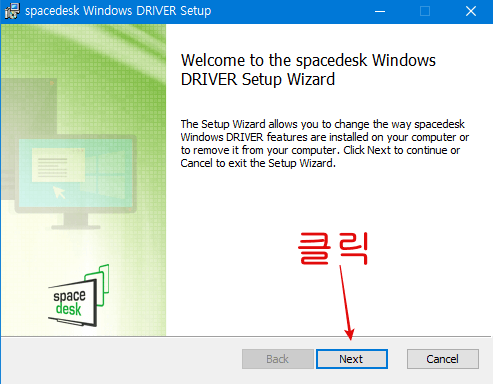Click the monitor illustration in the banner
Image resolution: width=493 pixels, height=384 pixels.
[75, 182]
